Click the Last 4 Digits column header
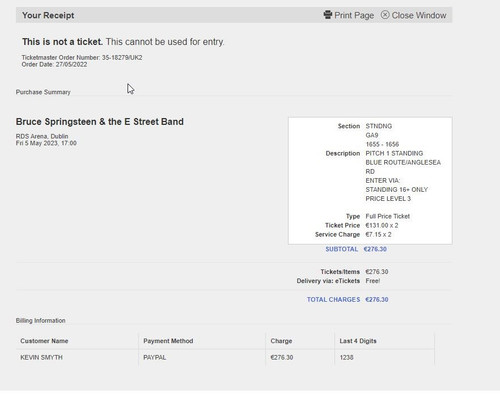This screenshot has height=396, width=500. (358, 341)
